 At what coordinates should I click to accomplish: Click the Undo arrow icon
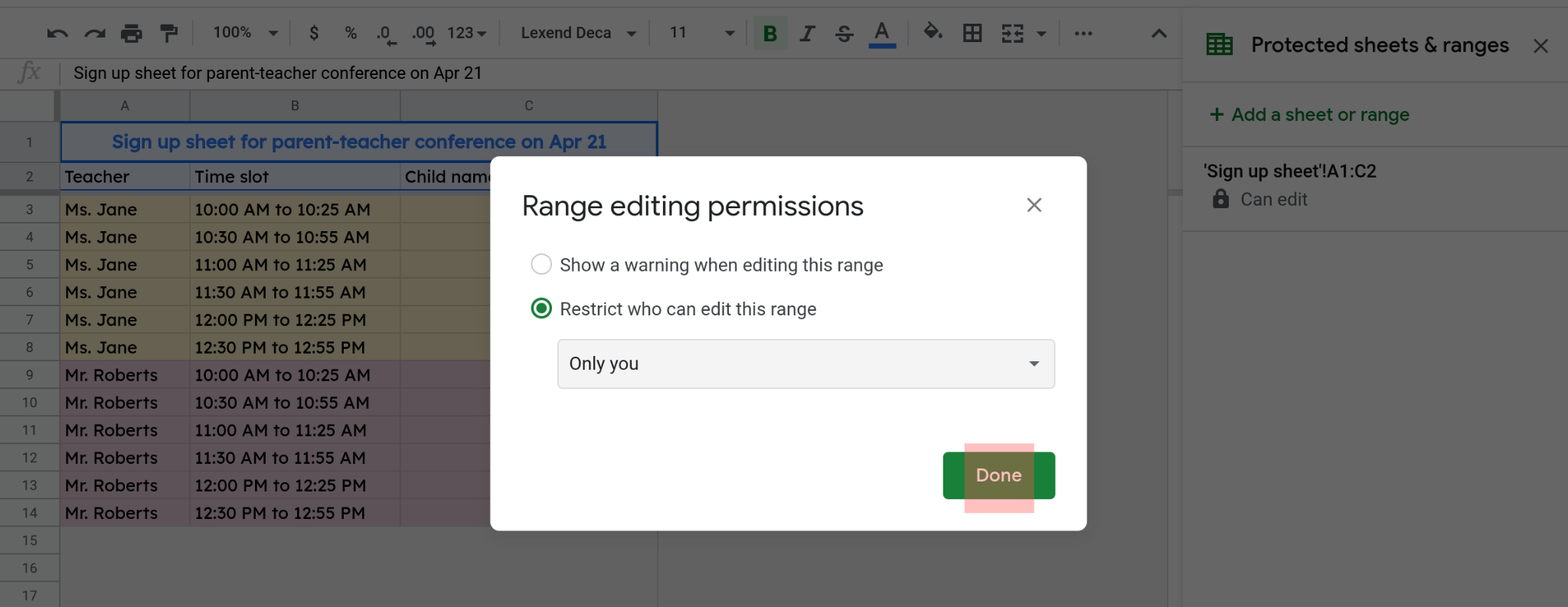pyautogui.click(x=57, y=33)
